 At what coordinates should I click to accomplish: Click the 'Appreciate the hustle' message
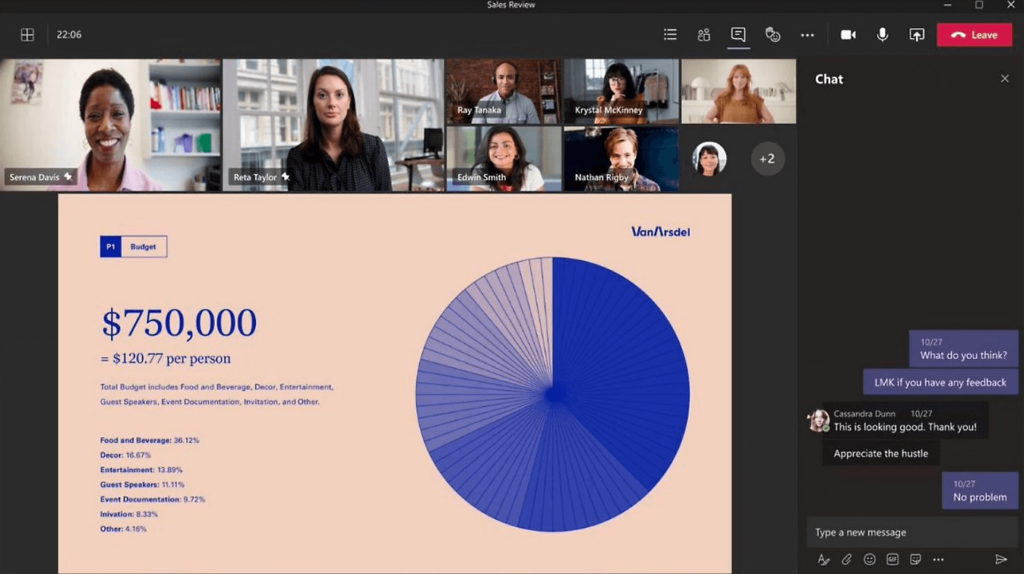pos(880,453)
